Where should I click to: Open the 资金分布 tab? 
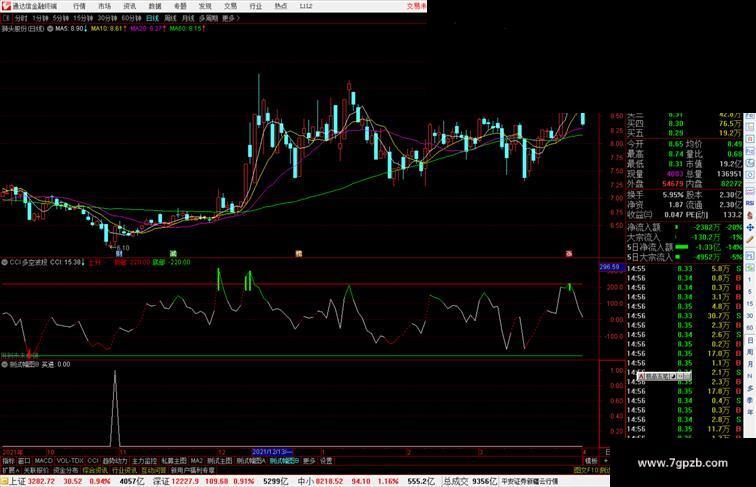point(66,470)
